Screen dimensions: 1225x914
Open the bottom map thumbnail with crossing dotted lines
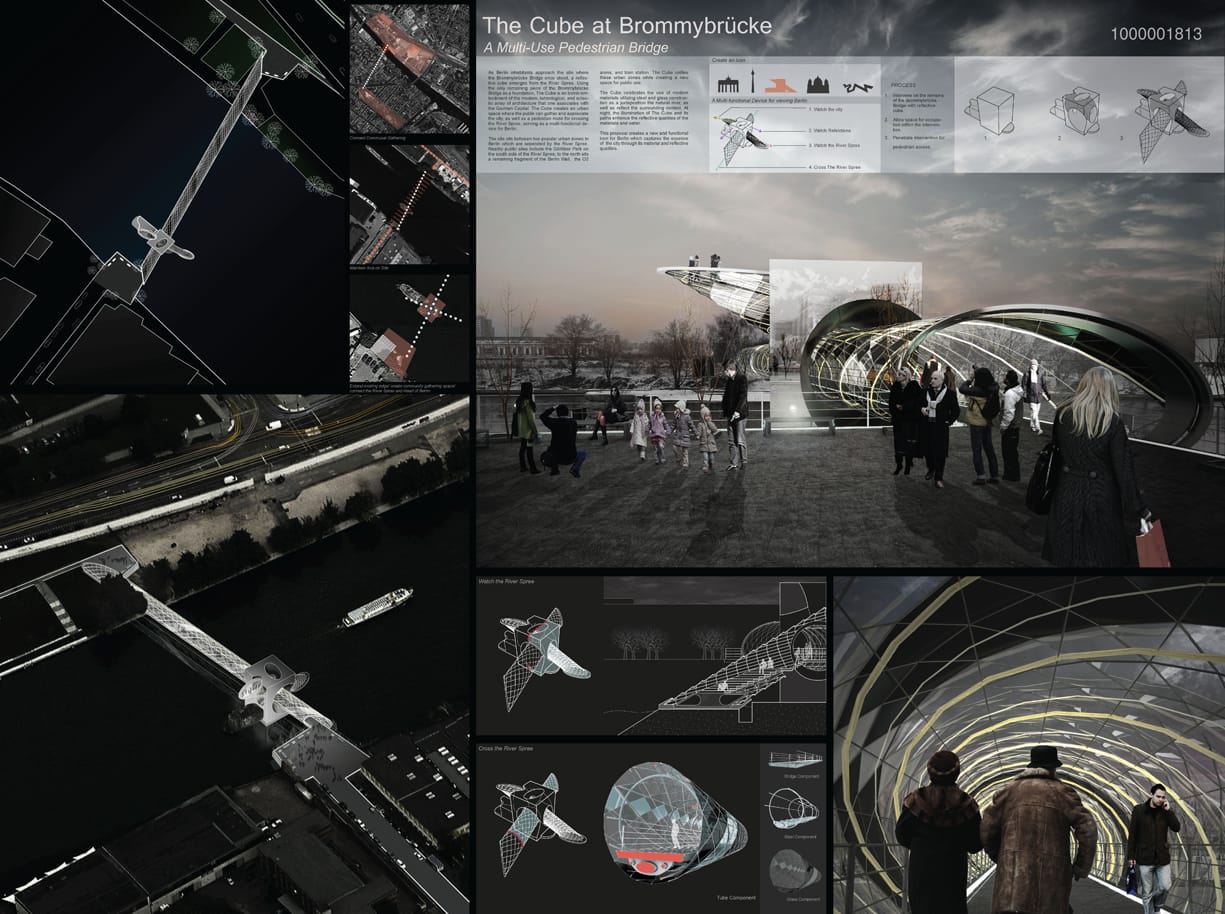(x=410, y=328)
